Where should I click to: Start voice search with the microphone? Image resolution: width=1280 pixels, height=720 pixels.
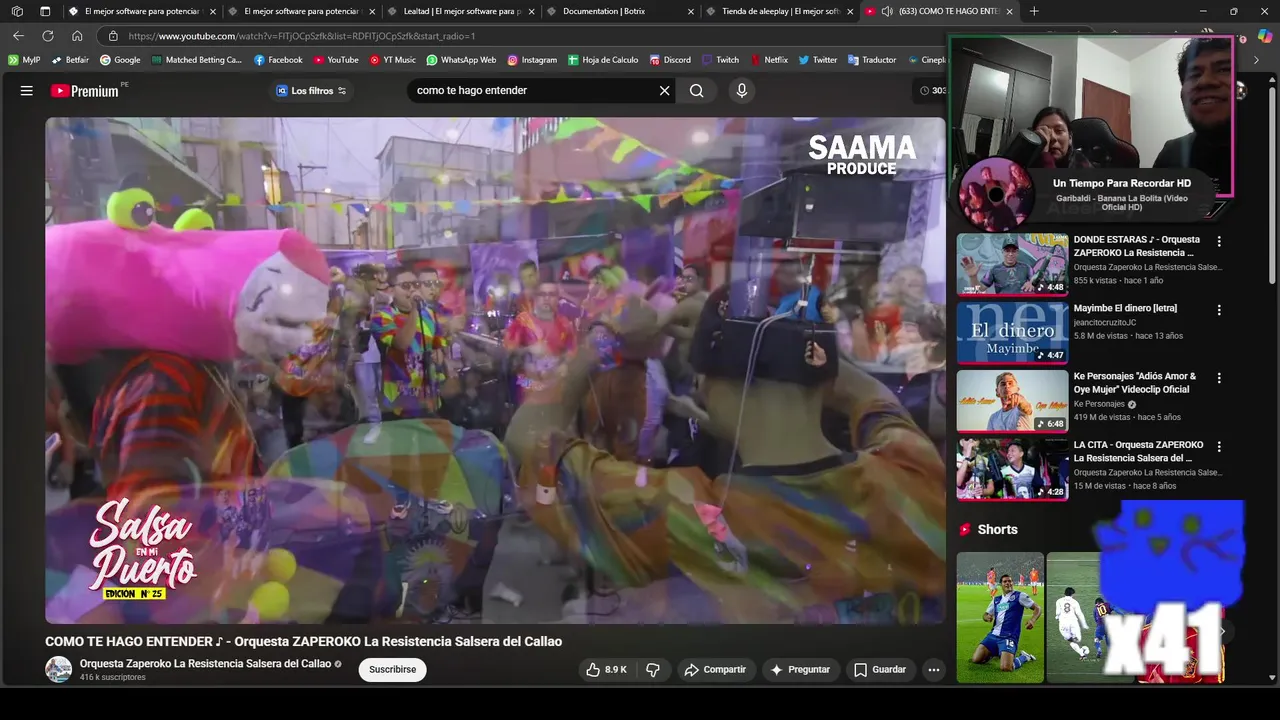coord(741,90)
